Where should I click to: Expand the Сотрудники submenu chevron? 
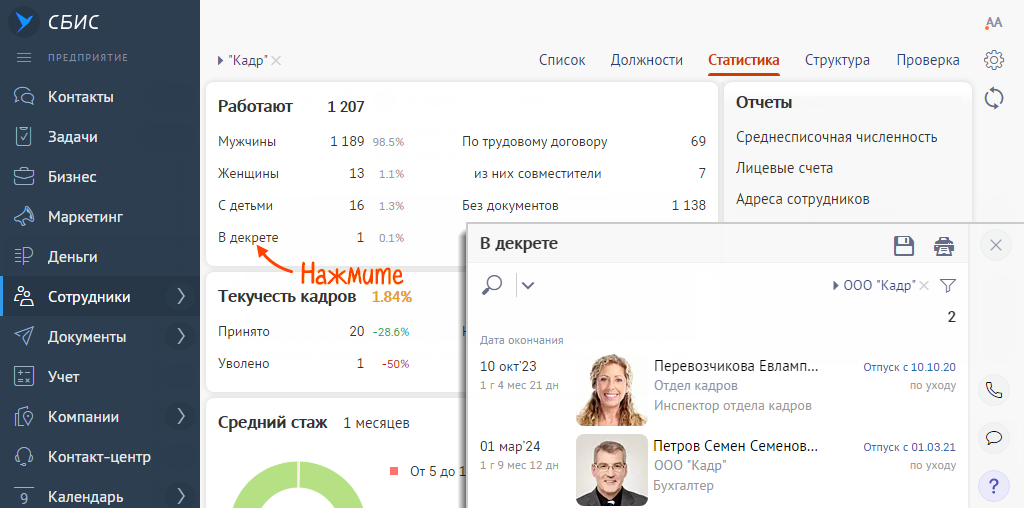(x=181, y=297)
